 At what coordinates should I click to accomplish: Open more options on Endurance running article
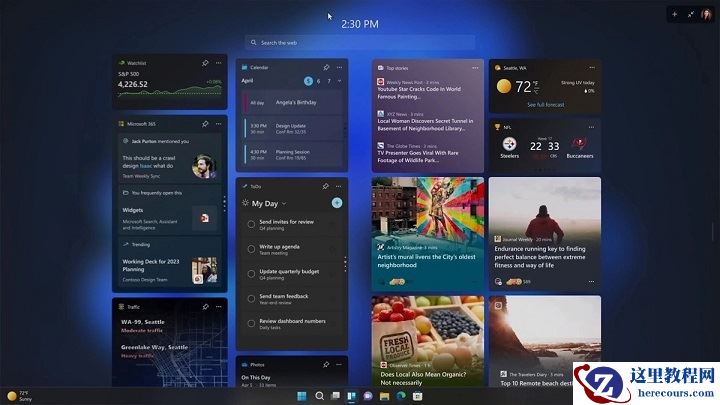pyautogui.click(x=591, y=281)
